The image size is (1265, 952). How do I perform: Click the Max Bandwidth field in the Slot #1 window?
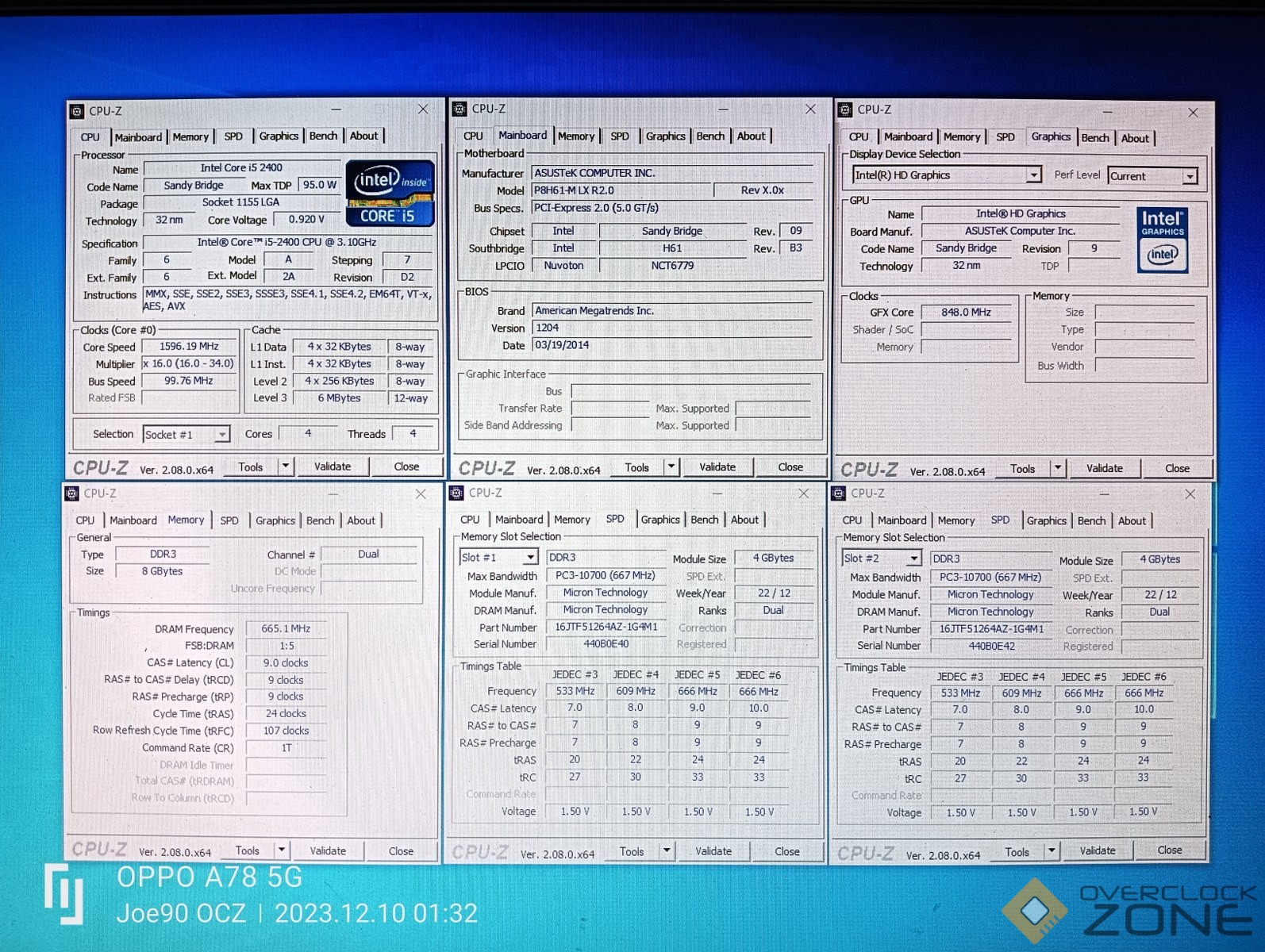[x=606, y=576]
